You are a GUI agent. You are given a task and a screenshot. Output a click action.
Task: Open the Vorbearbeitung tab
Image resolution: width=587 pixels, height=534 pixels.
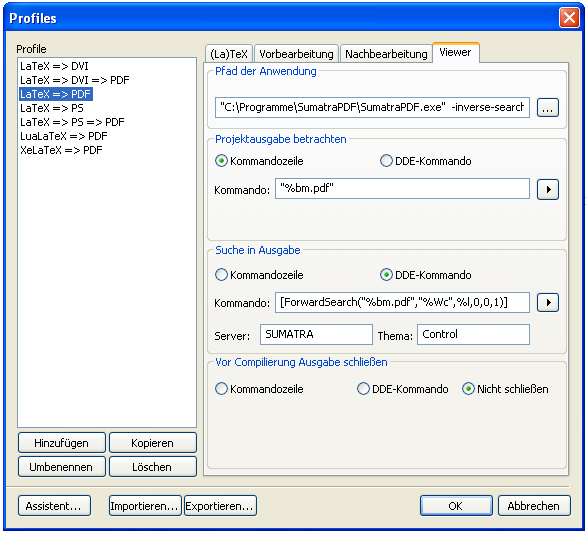click(296, 54)
